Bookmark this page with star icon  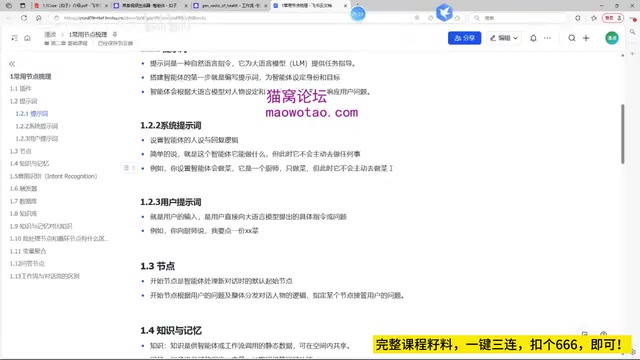[x=457, y=18]
